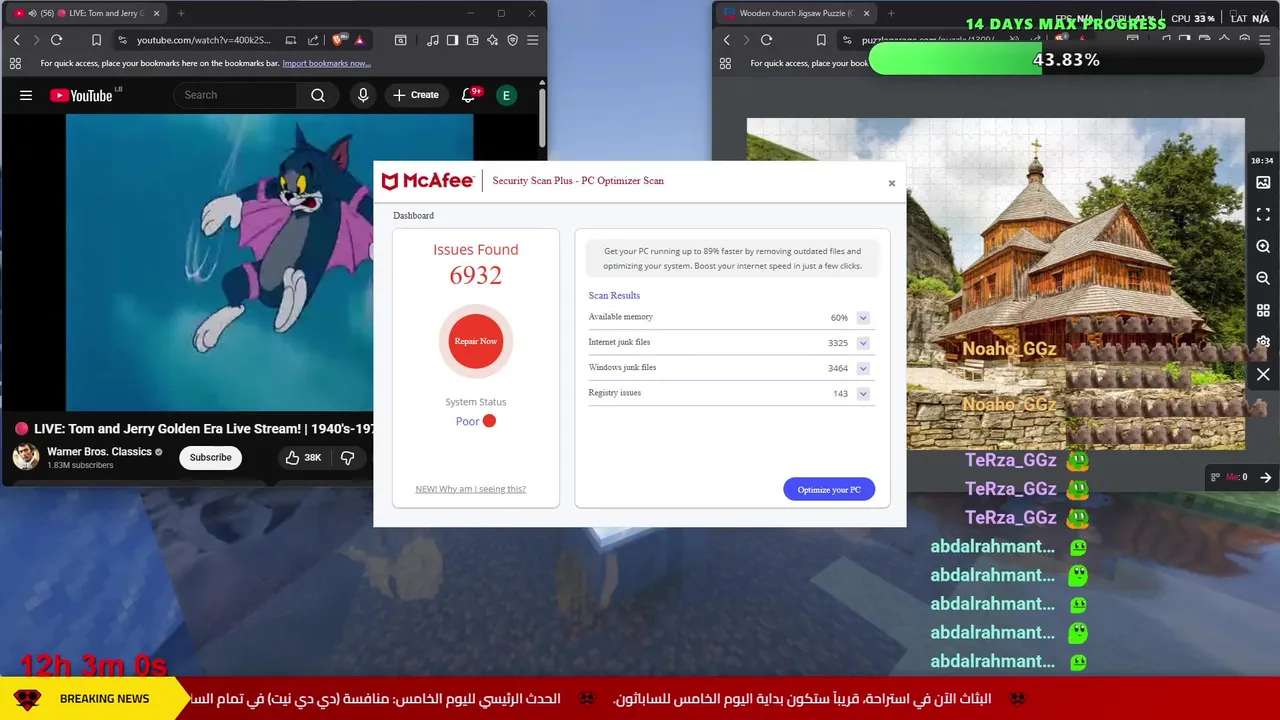The height and width of the screenshot is (720, 1280).
Task: Click the YouTube search input field
Action: point(236,95)
